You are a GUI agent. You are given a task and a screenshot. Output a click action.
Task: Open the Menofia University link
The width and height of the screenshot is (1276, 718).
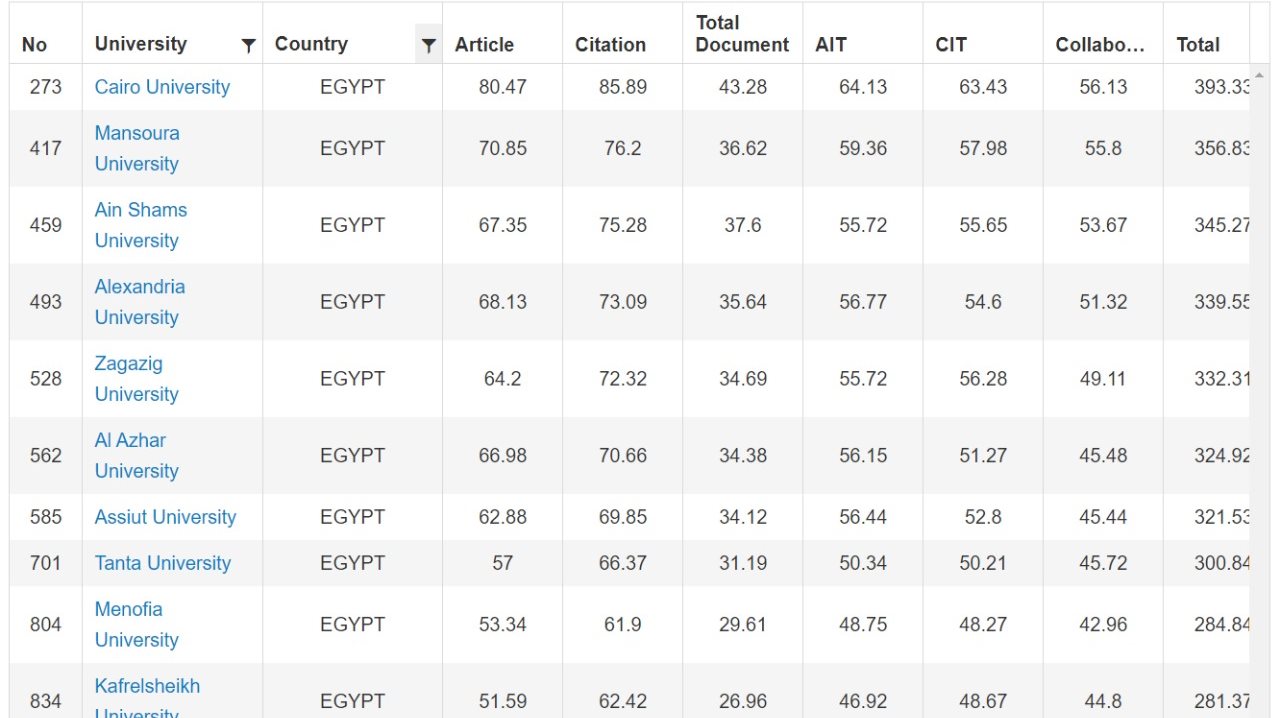(x=136, y=624)
